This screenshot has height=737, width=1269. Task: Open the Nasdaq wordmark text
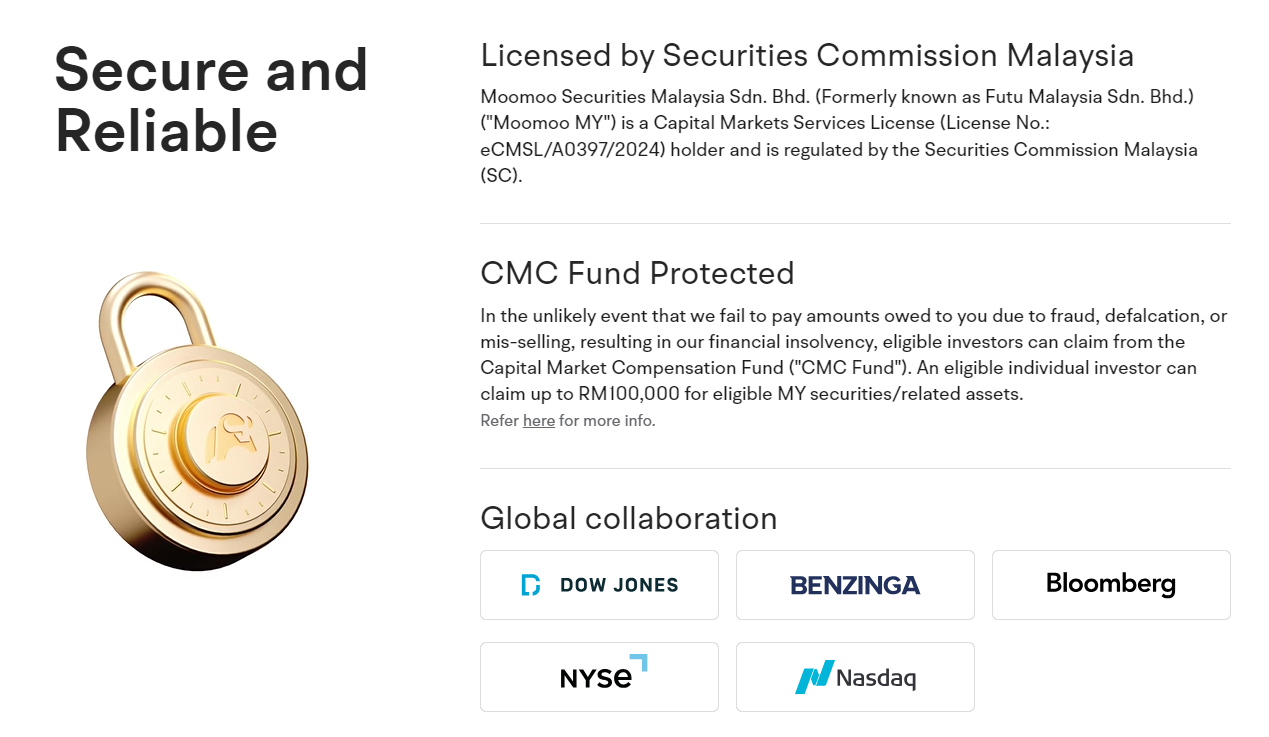pos(876,678)
